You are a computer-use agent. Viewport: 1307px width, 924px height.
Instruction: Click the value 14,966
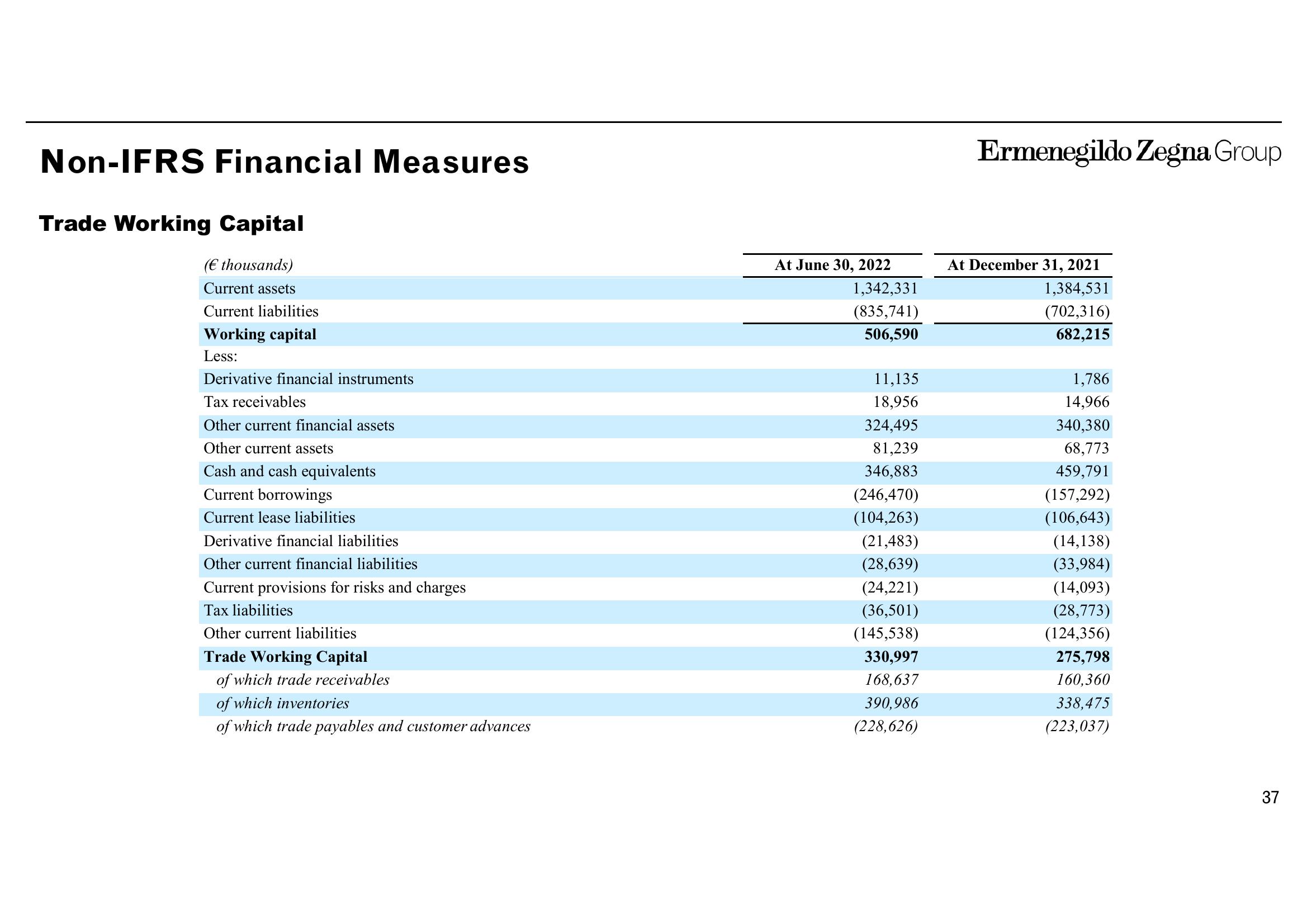(x=1087, y=402)
